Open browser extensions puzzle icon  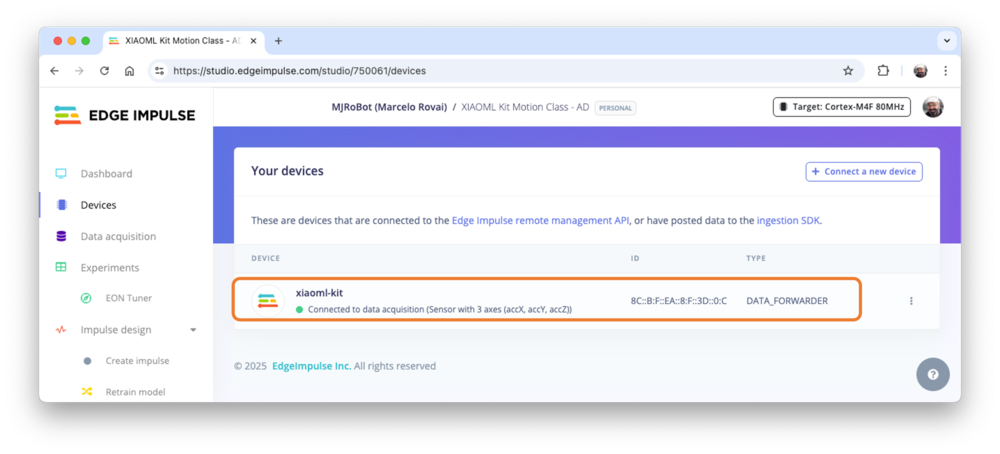click(883, 71)
